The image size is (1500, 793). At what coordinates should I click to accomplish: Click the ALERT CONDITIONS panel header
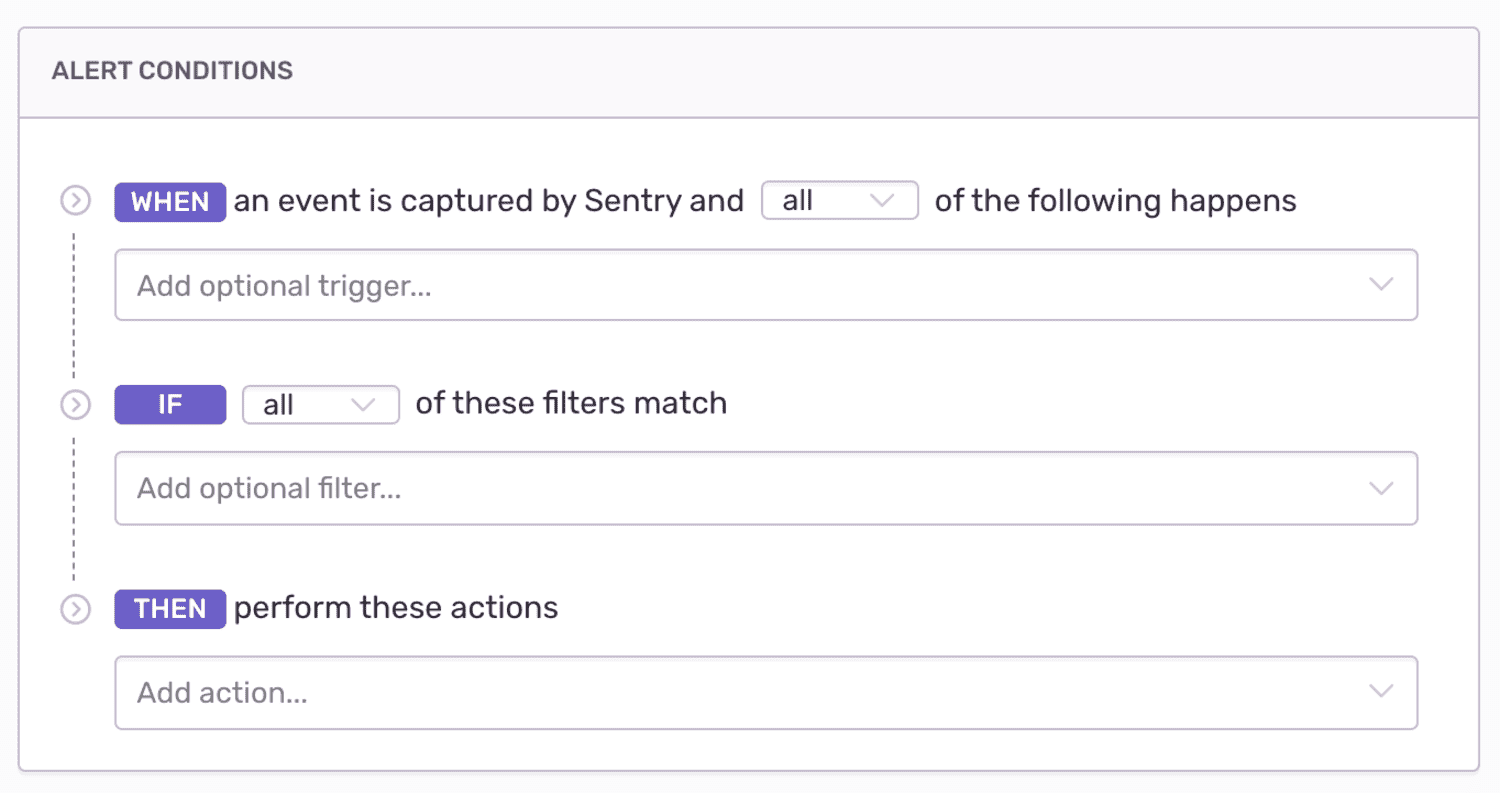tap(172, 71)
